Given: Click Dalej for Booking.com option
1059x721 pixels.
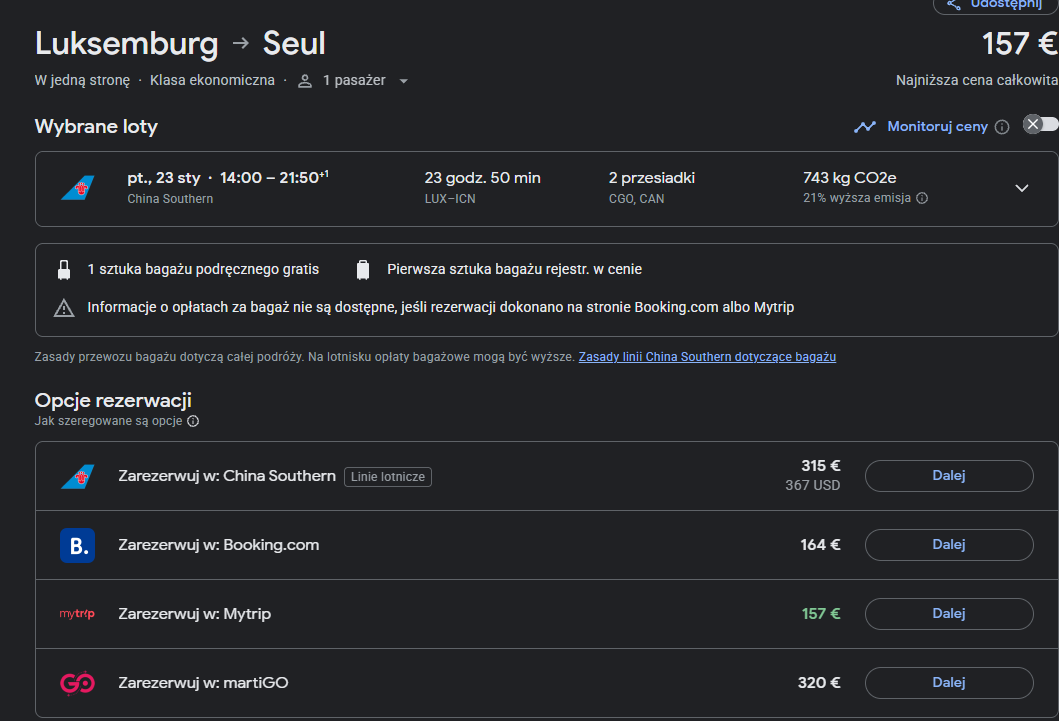Looking at the screenshot, I should [949, 545].
